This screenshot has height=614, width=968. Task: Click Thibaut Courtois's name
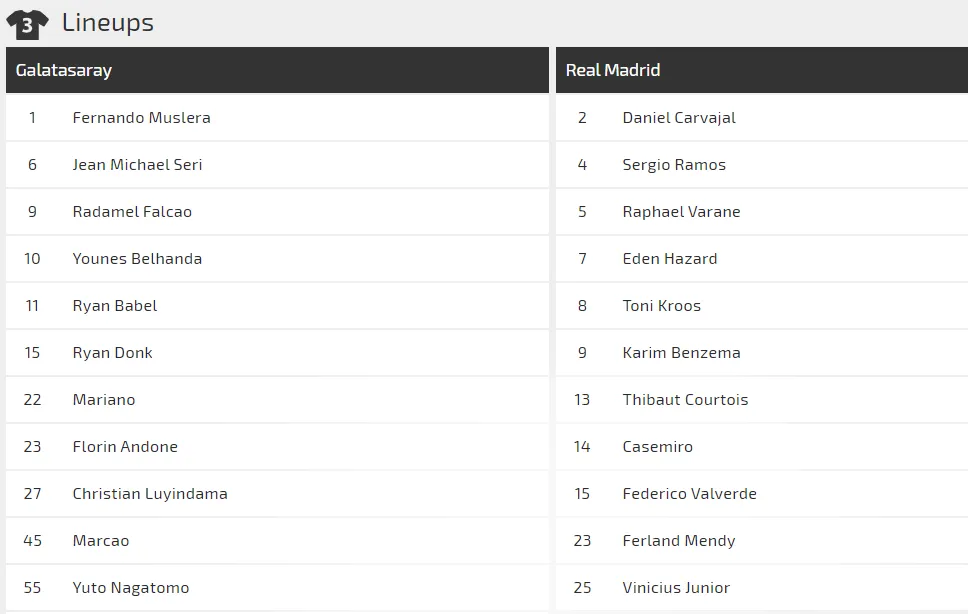click(x=685, y=400)
